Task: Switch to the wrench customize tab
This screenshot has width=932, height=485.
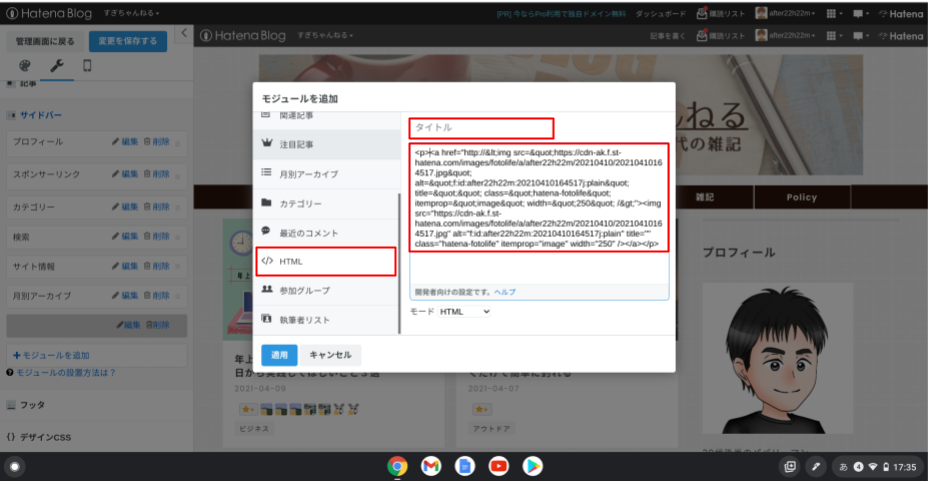Action: 57,65
